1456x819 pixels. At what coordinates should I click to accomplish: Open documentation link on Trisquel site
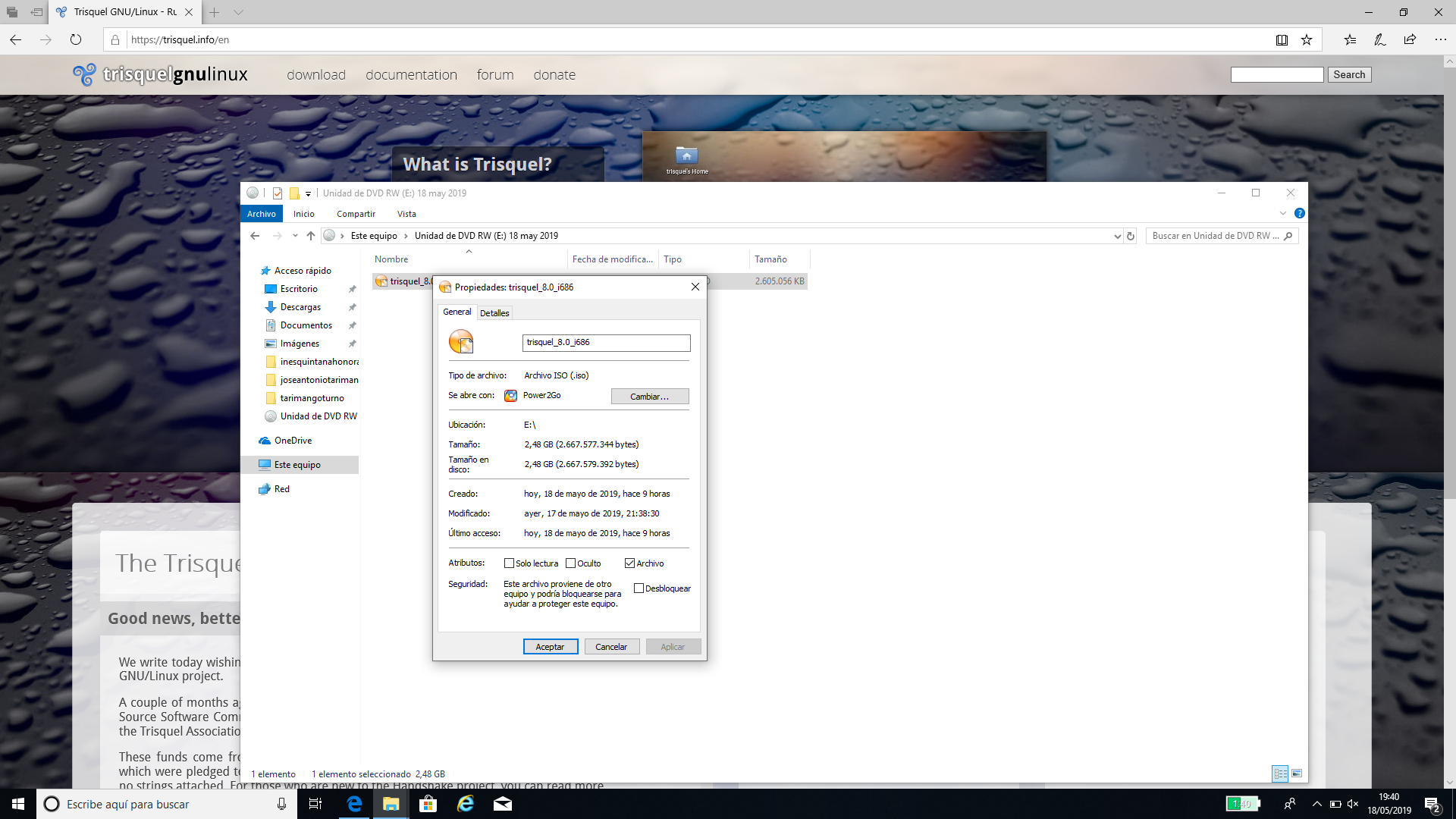(411, 74)
